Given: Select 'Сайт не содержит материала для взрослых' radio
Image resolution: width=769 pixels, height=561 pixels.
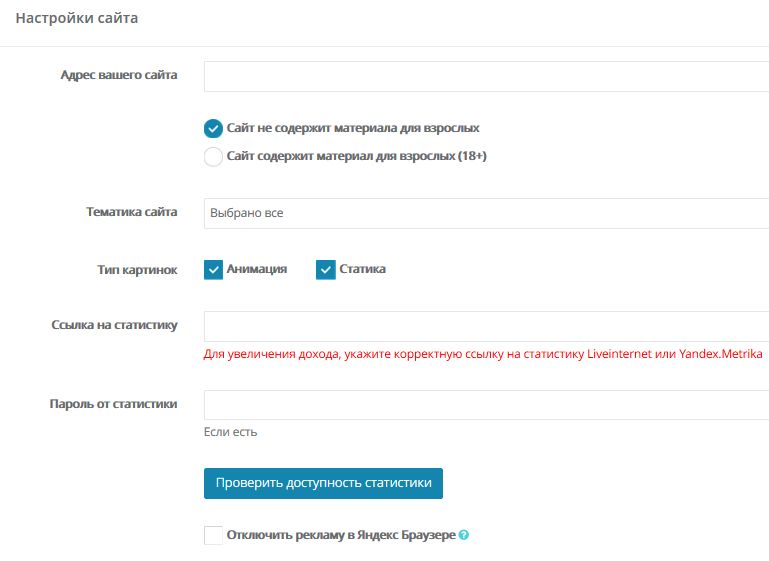Looking at the screenshot, I should point(213,129).
